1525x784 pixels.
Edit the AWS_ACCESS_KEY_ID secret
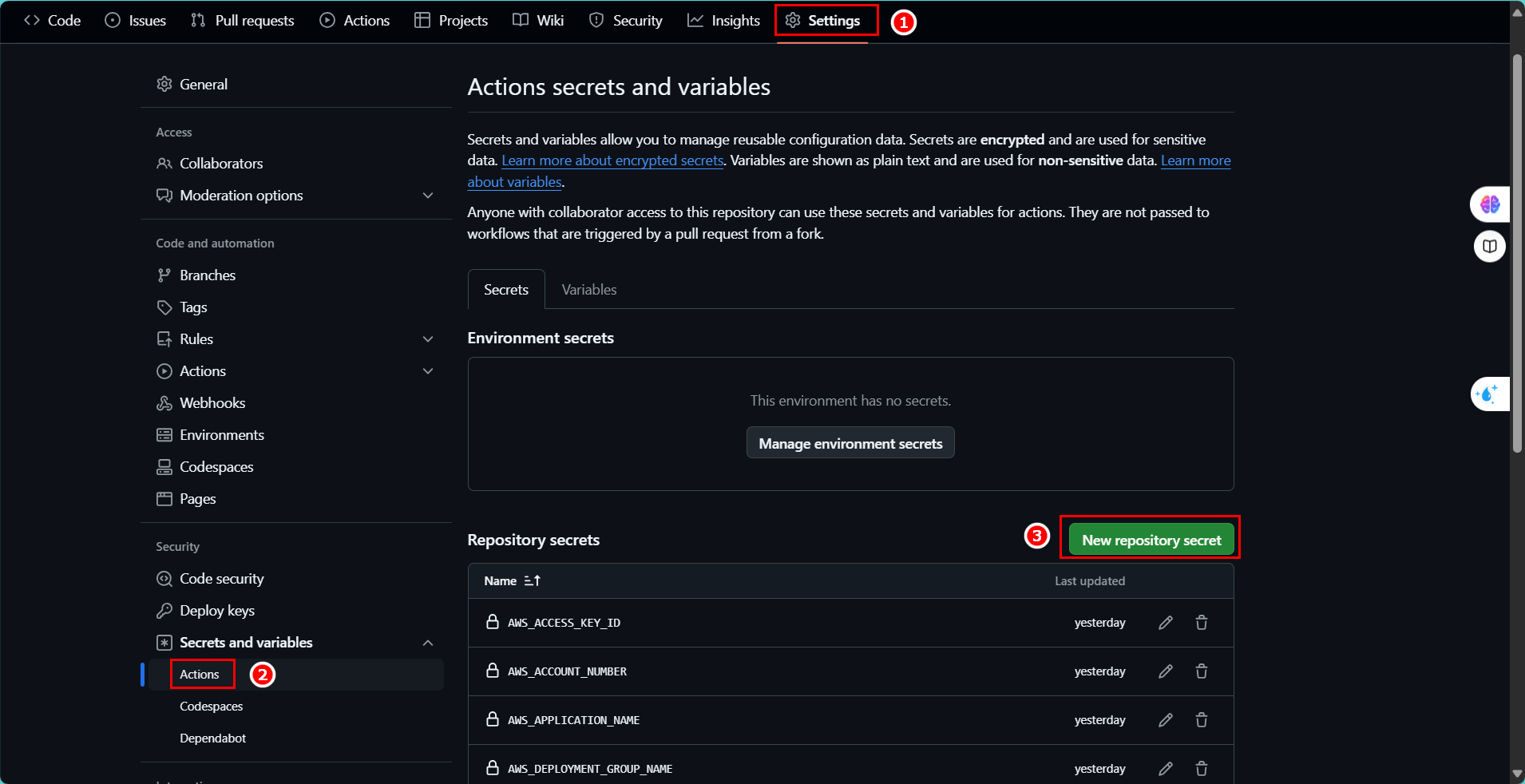(x=1166, y=623)
